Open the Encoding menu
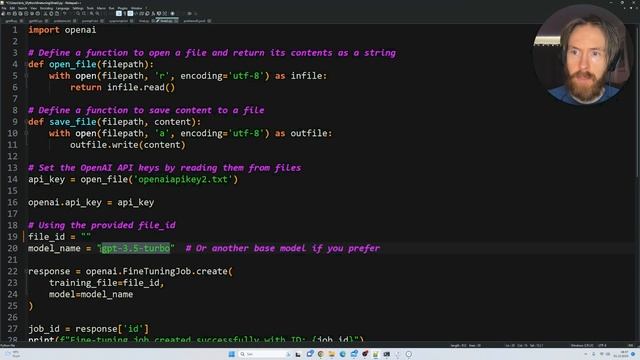Image resolution: width=640 pixels, height=360 pixels. click(x=47, y=8)
